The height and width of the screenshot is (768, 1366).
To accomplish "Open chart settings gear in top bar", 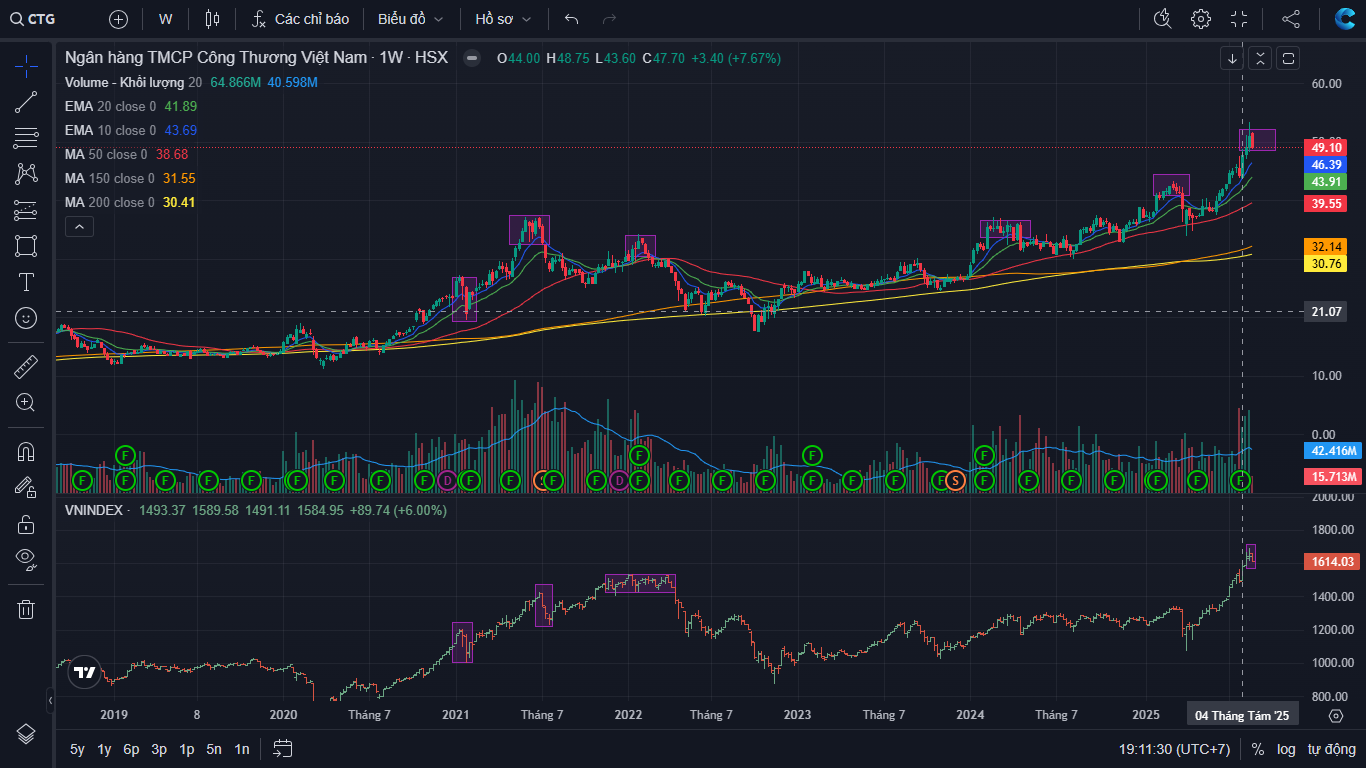I will pos(1200,19).
